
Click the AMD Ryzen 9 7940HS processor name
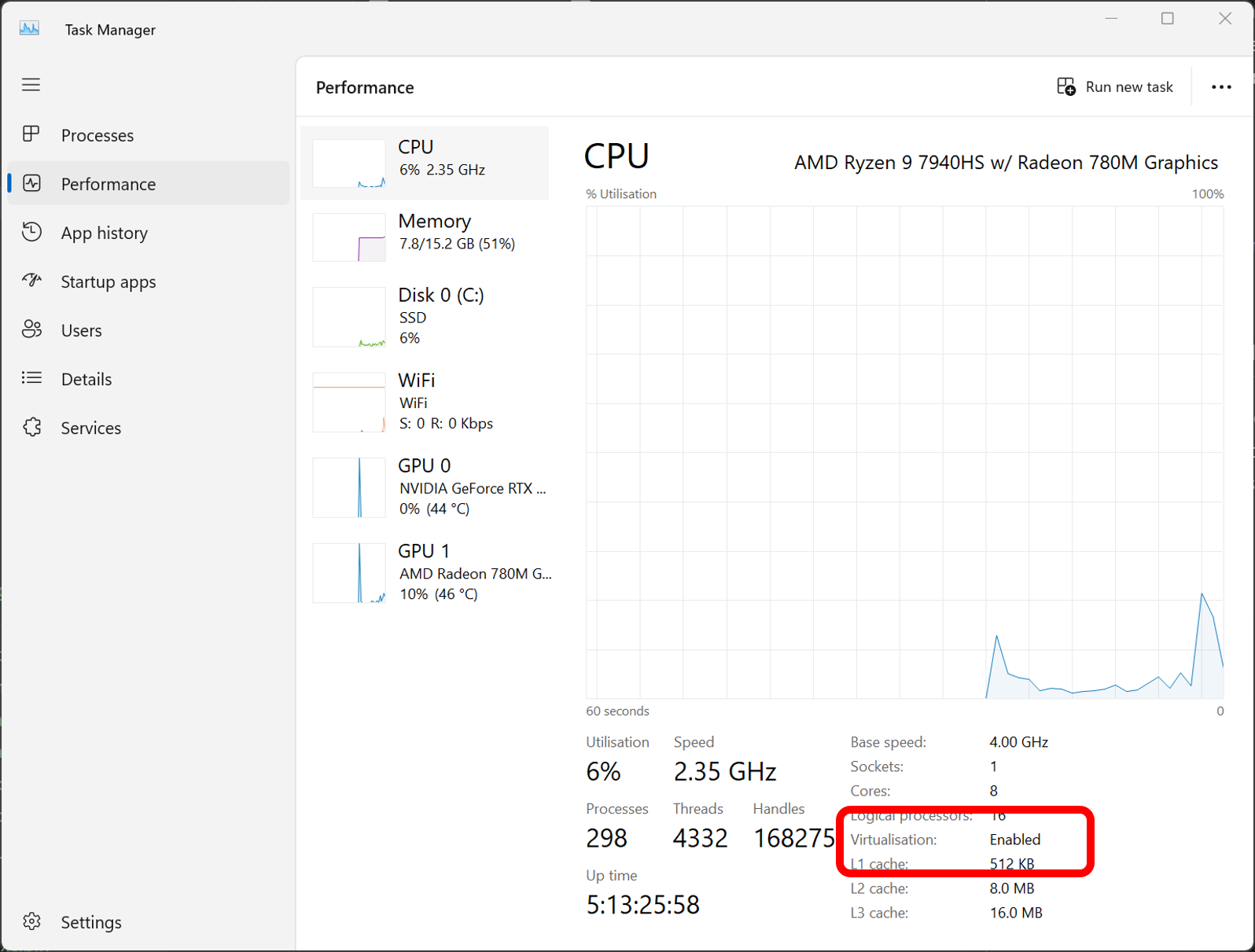[1006, 163]
